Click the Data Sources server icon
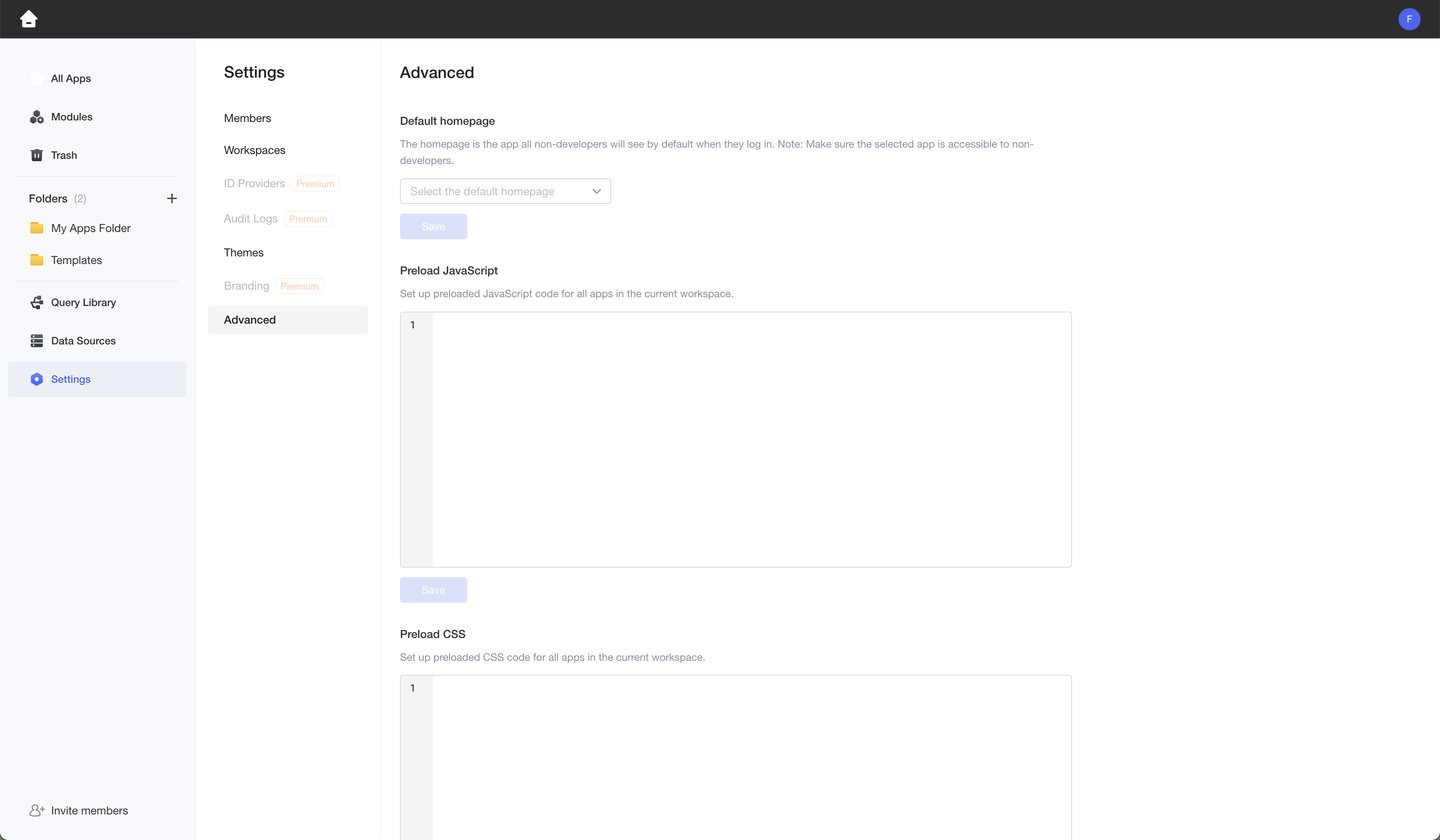The image size is (1440, 840). coord(36,340)
